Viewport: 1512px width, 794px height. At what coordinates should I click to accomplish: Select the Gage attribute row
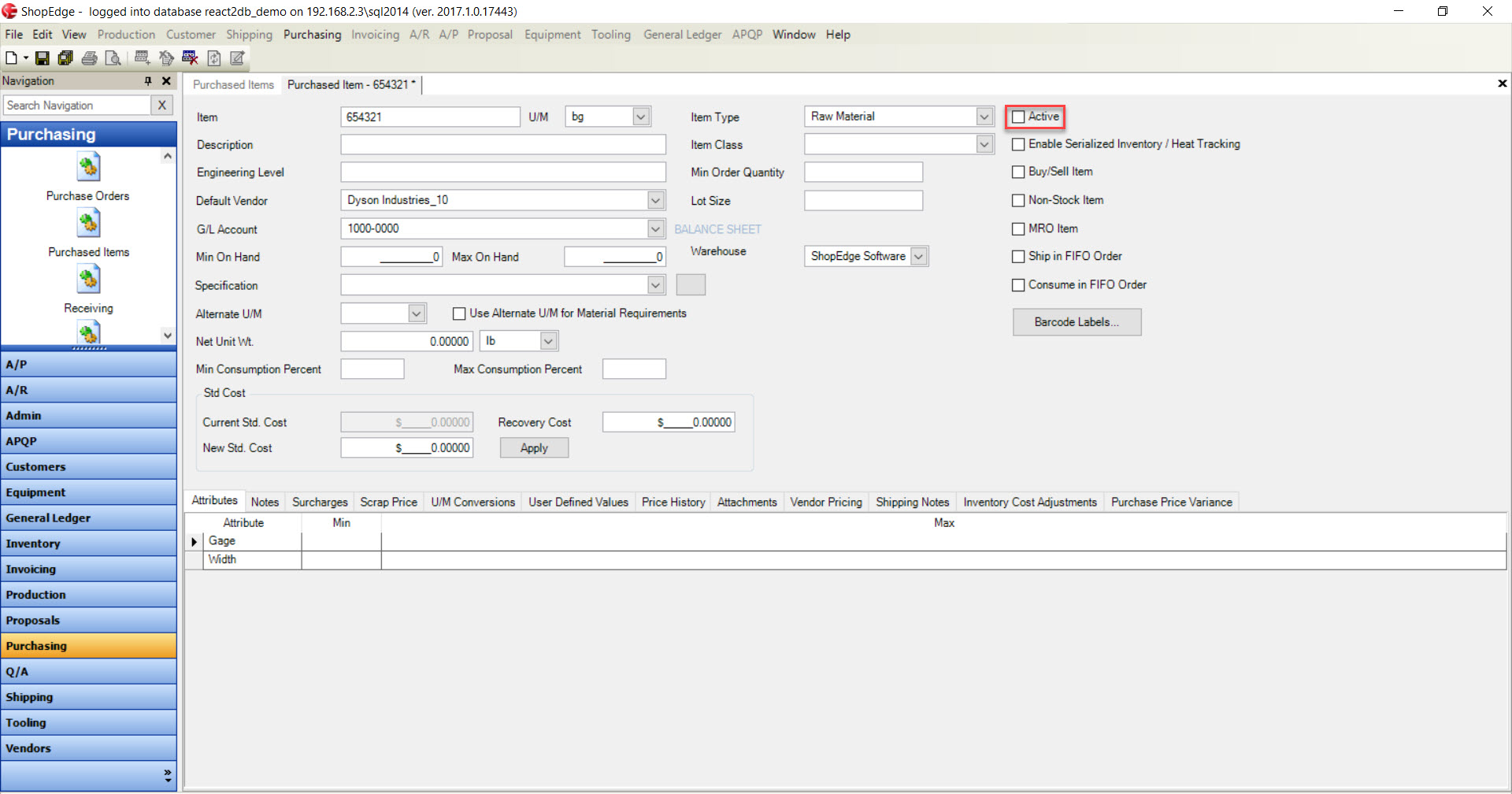coord(846,541)
